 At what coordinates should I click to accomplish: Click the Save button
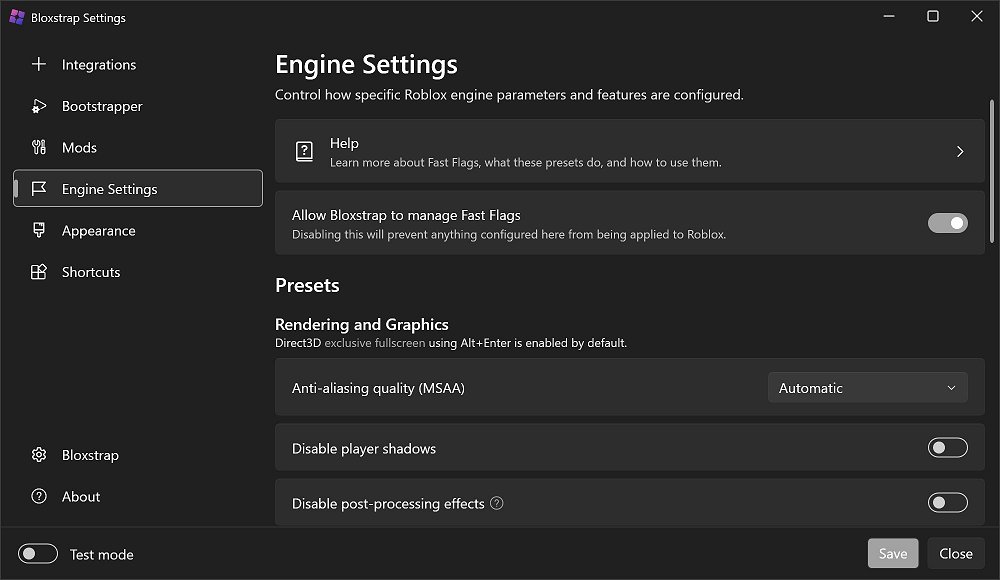(892, 554)
